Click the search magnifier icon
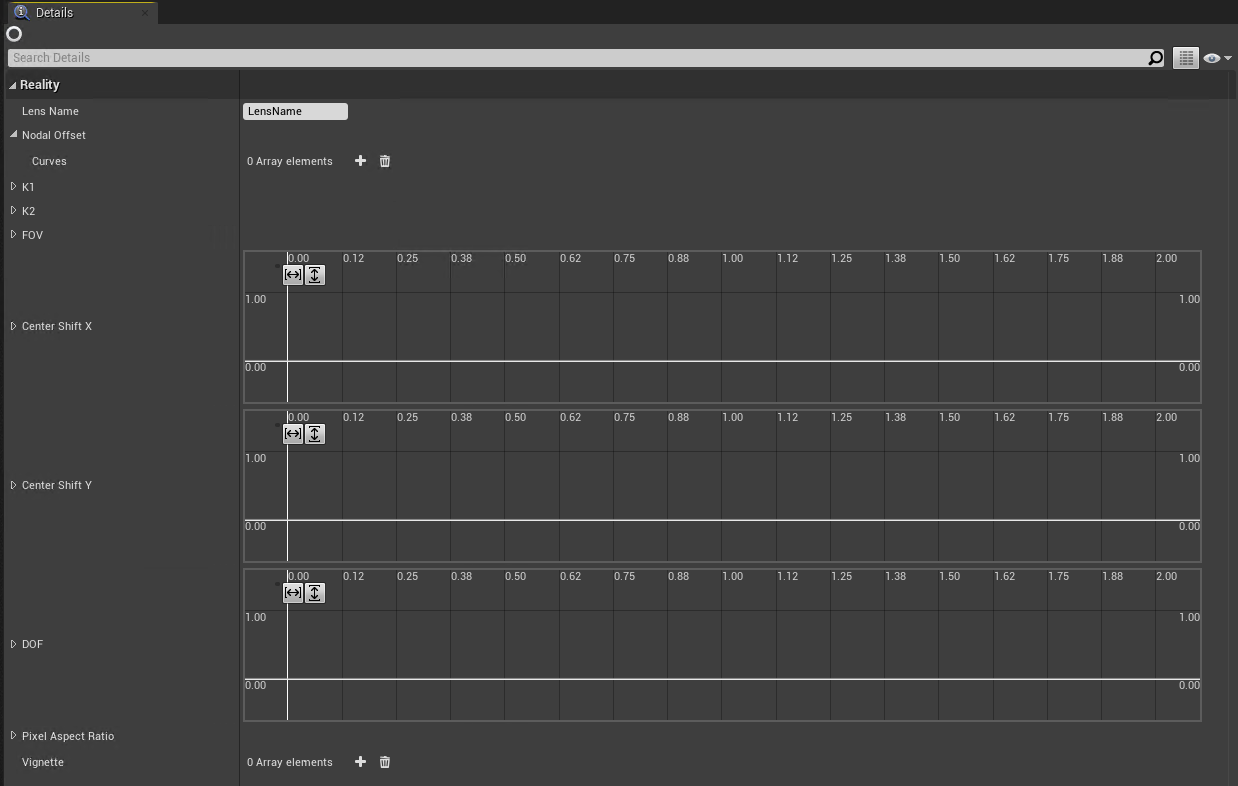 [x=1155, y=58]
